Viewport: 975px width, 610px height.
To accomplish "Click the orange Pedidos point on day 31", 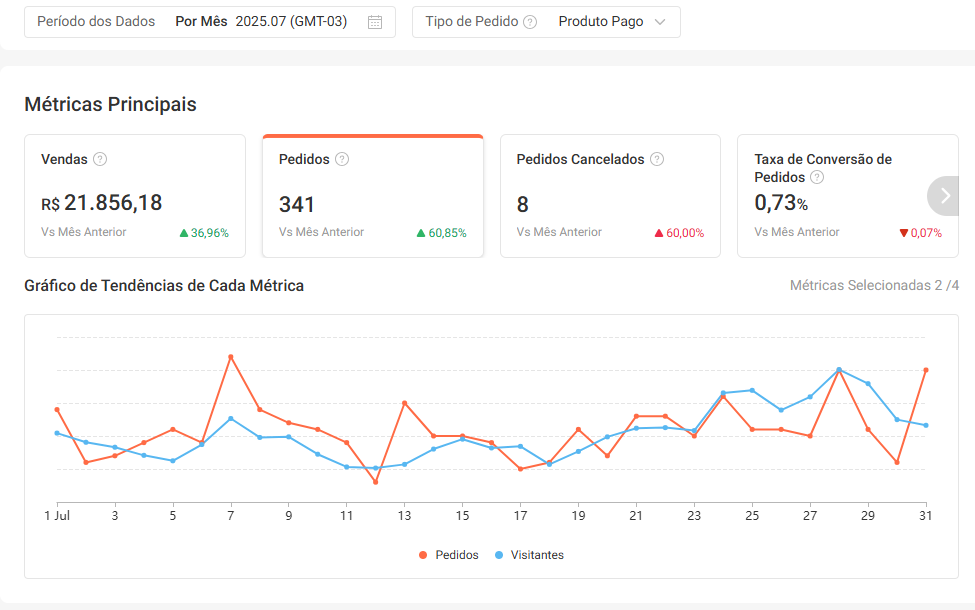I will 926,370.
